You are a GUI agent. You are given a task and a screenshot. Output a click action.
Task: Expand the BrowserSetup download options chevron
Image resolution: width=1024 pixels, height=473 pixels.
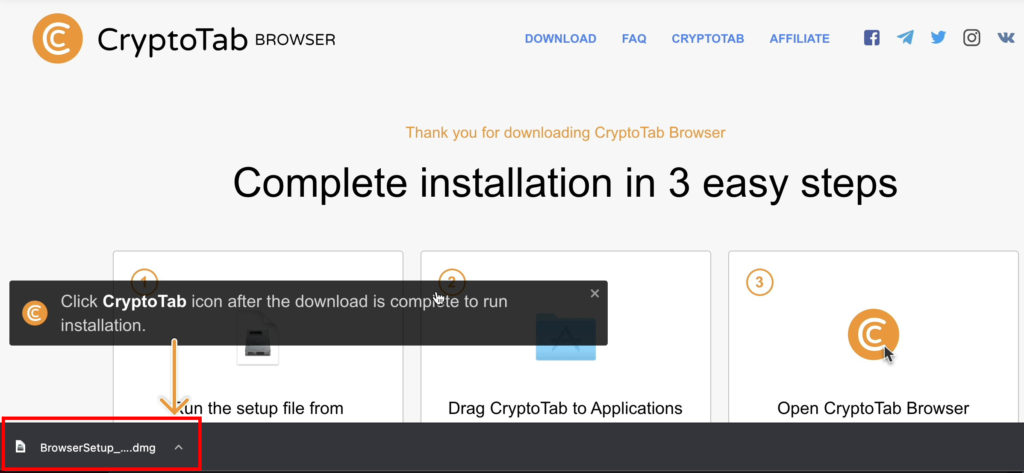[179, 448]
